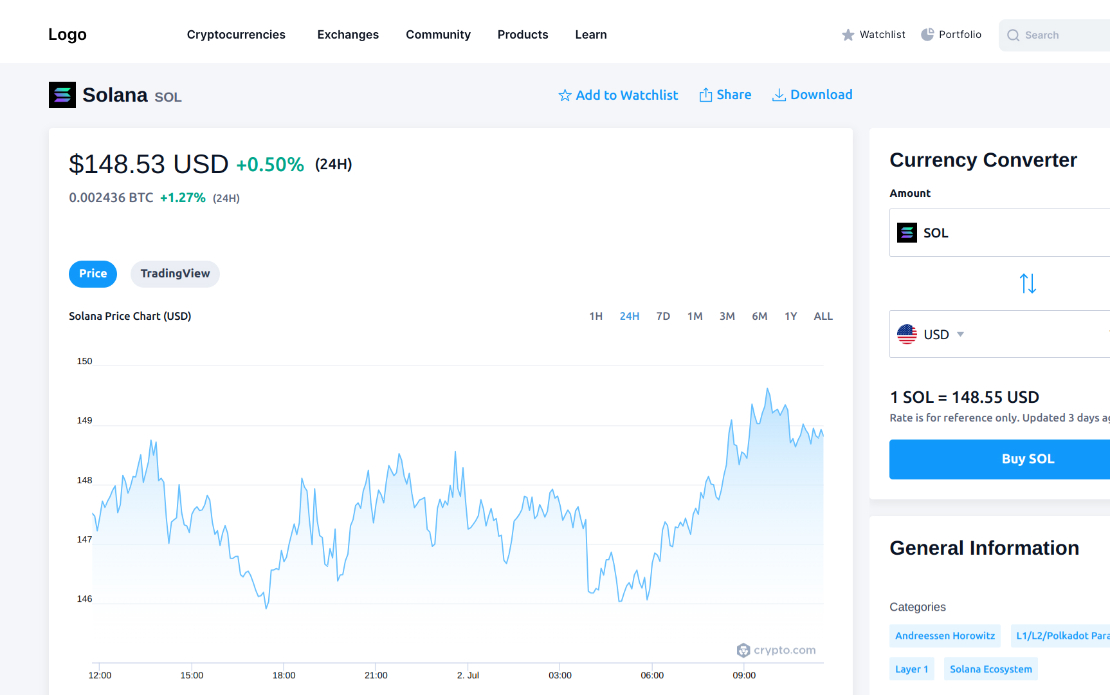Viewport: 1110px width, 695px height.
Task: Click the Solana logo icon beside title
Action: click(x=62, y=95)
